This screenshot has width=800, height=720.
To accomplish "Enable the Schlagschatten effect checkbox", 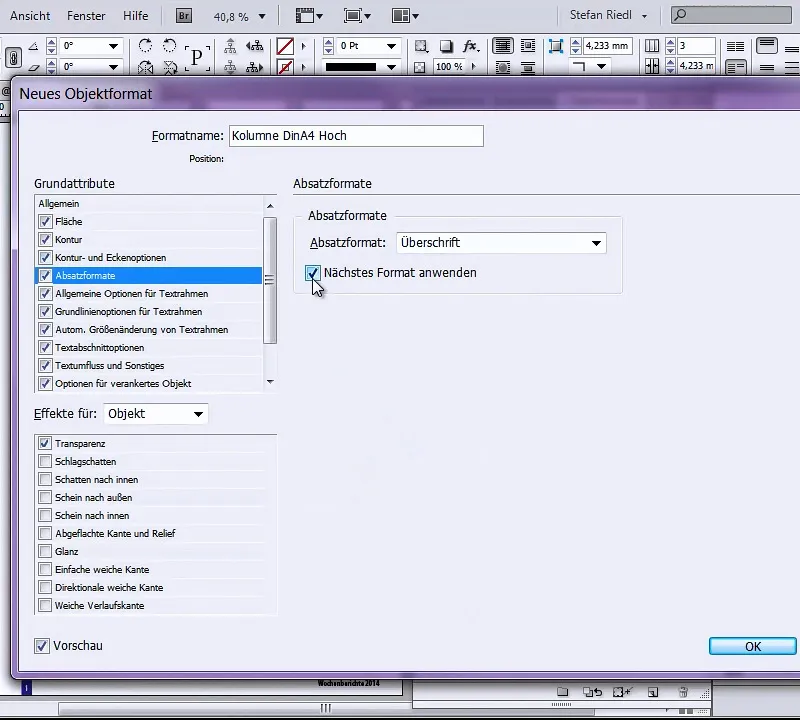I will coord(45,461).
